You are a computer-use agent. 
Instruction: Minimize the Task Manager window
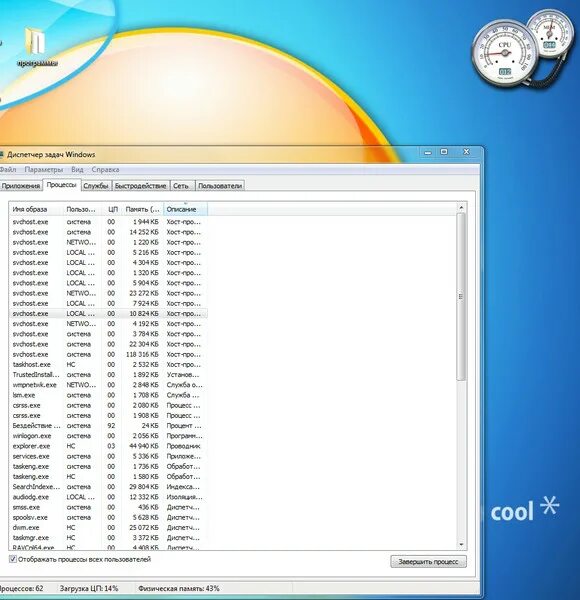click(x=428, y=152)
